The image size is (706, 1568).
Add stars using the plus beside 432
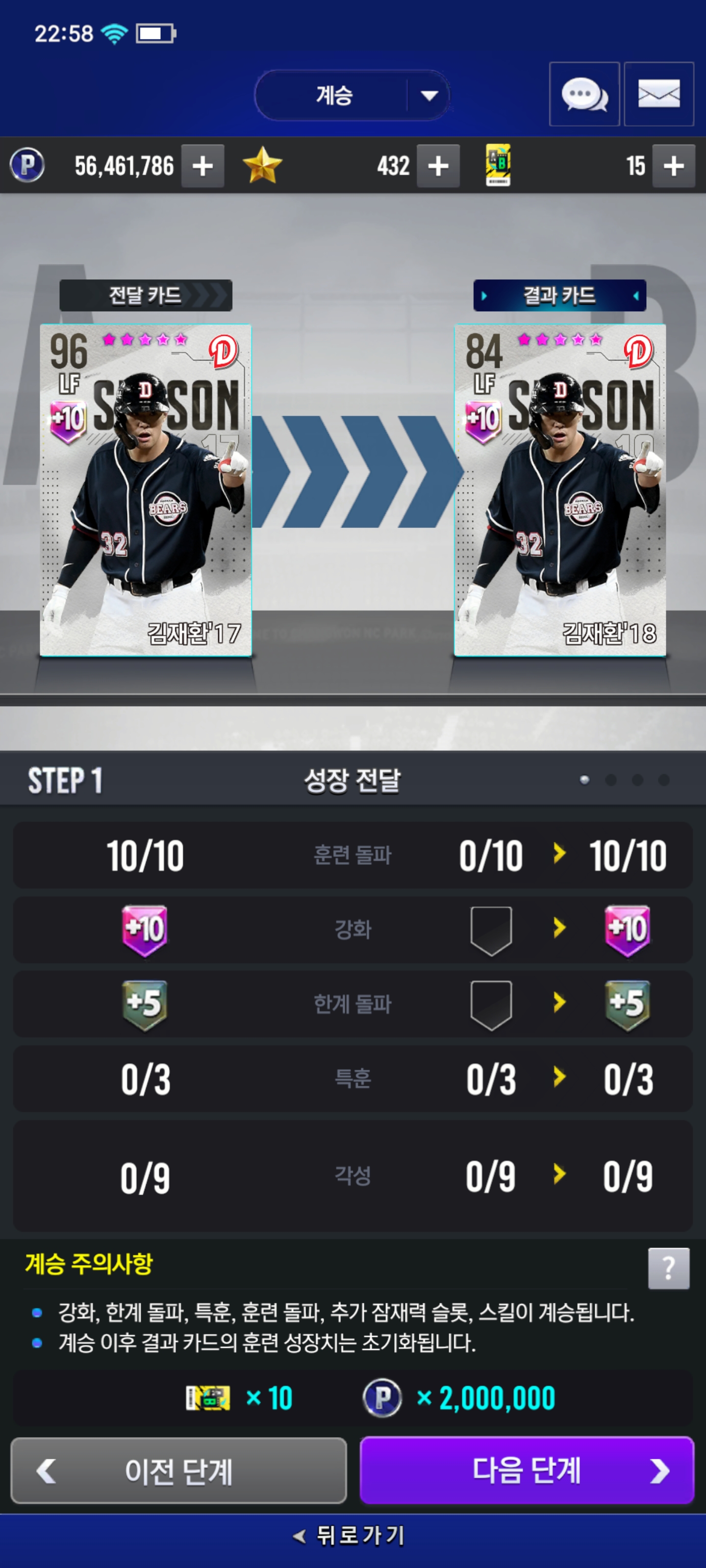[x=438, y=166]
